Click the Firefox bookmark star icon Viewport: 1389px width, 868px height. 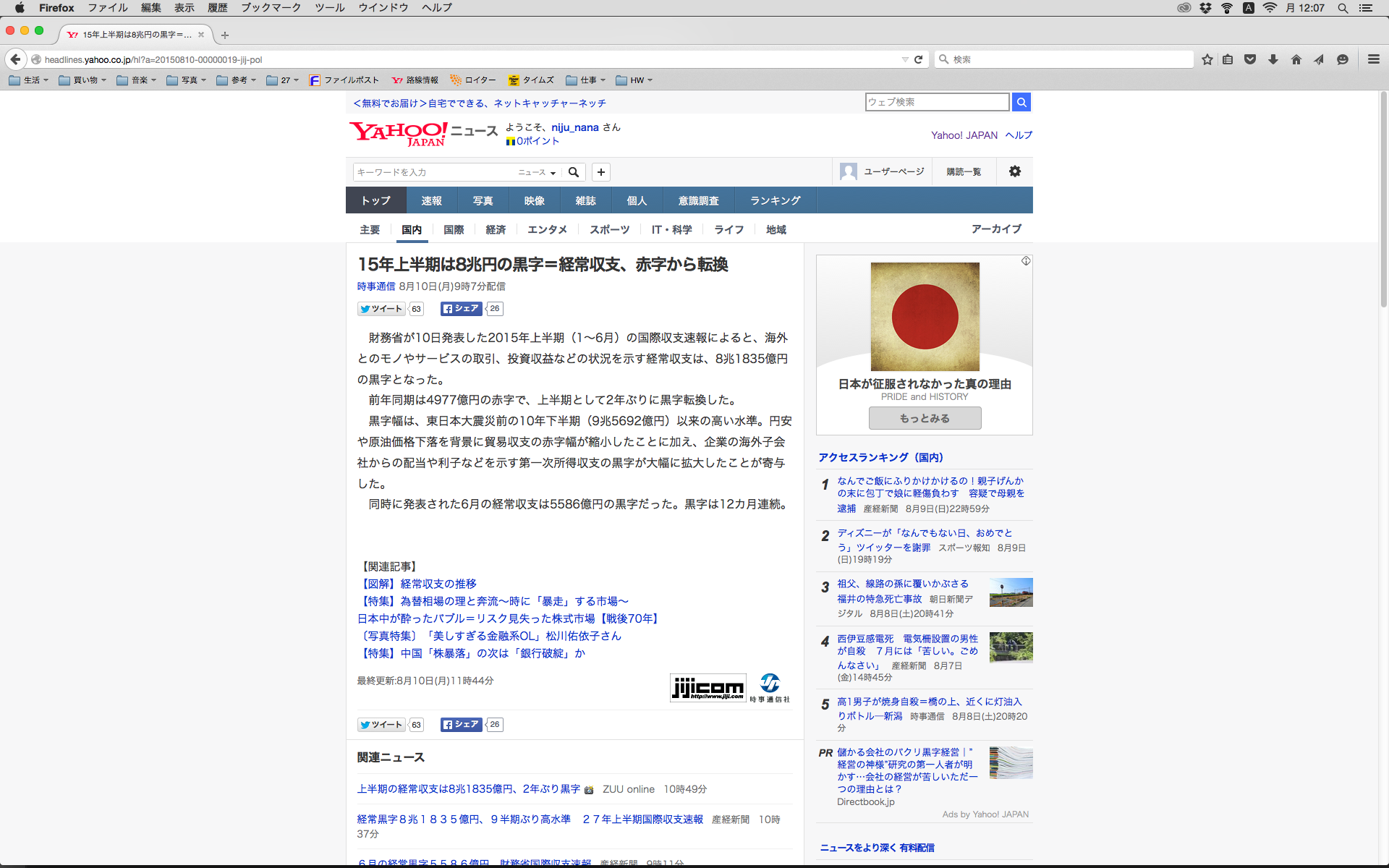tap(1207, 59)
